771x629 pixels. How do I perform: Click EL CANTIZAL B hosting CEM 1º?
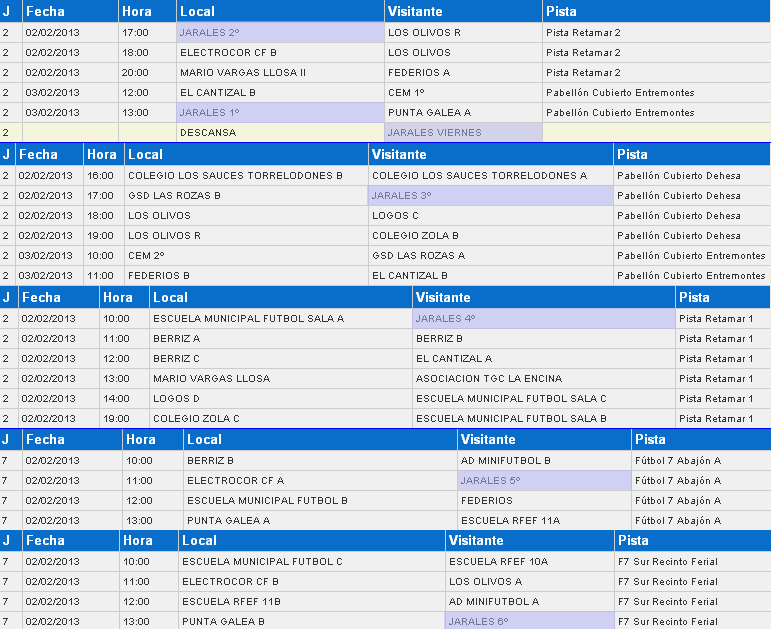280,93
